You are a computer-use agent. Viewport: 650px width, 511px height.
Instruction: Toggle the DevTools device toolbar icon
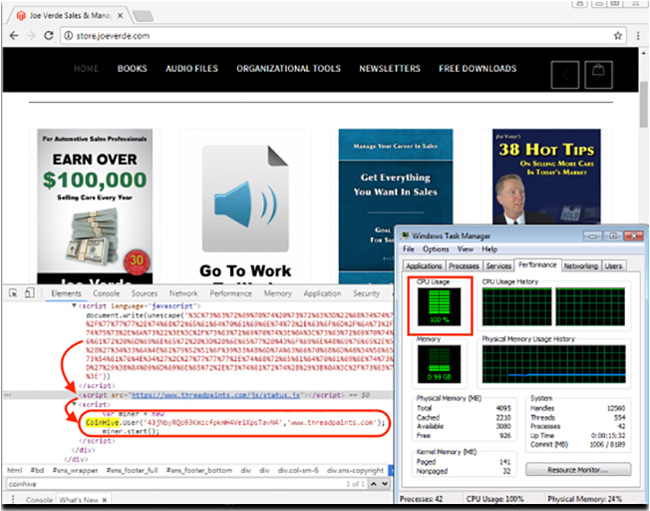pos(29,293)
